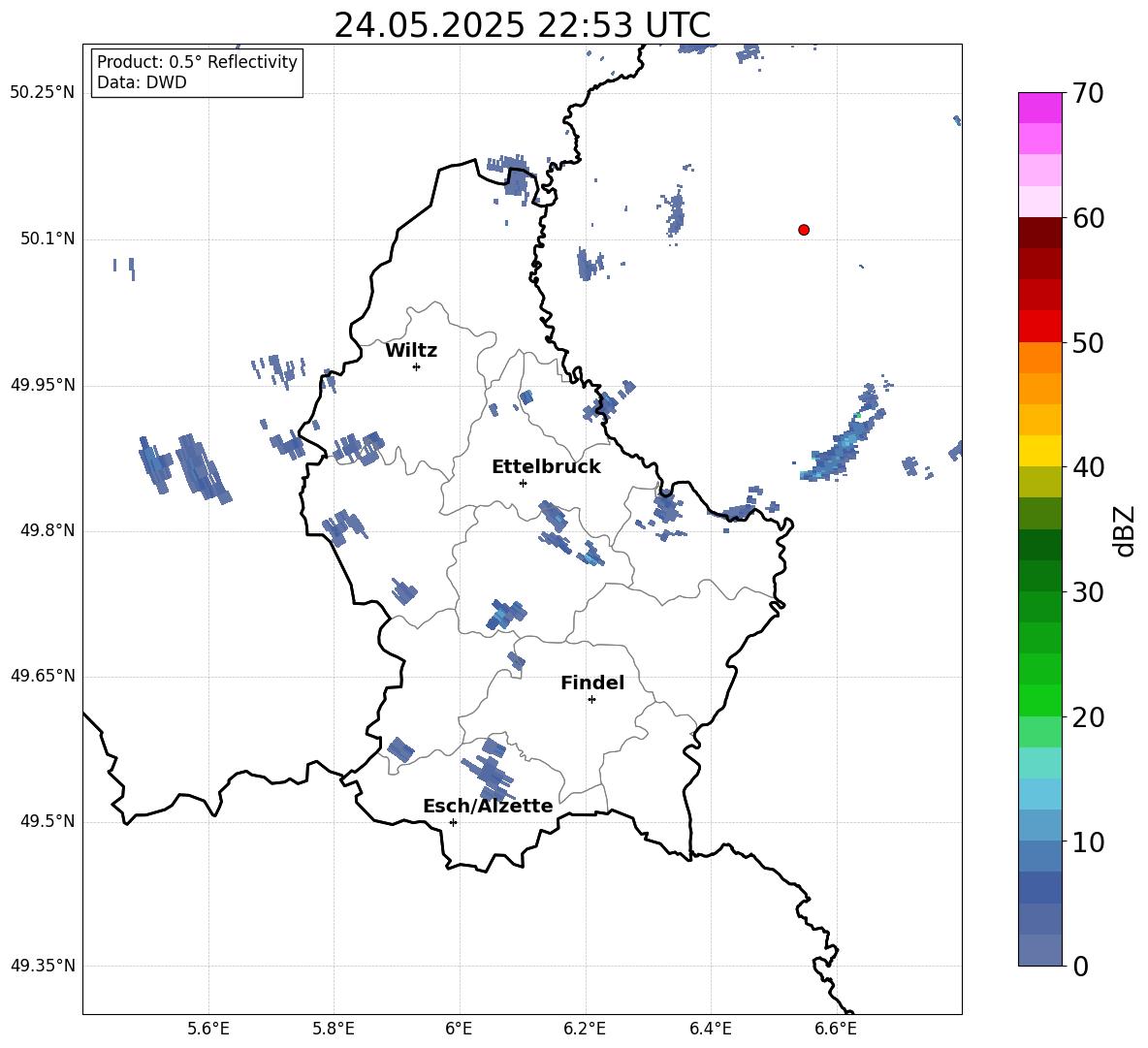
Task: Click the colorbar value 10
Action: tap(1088, 842)
